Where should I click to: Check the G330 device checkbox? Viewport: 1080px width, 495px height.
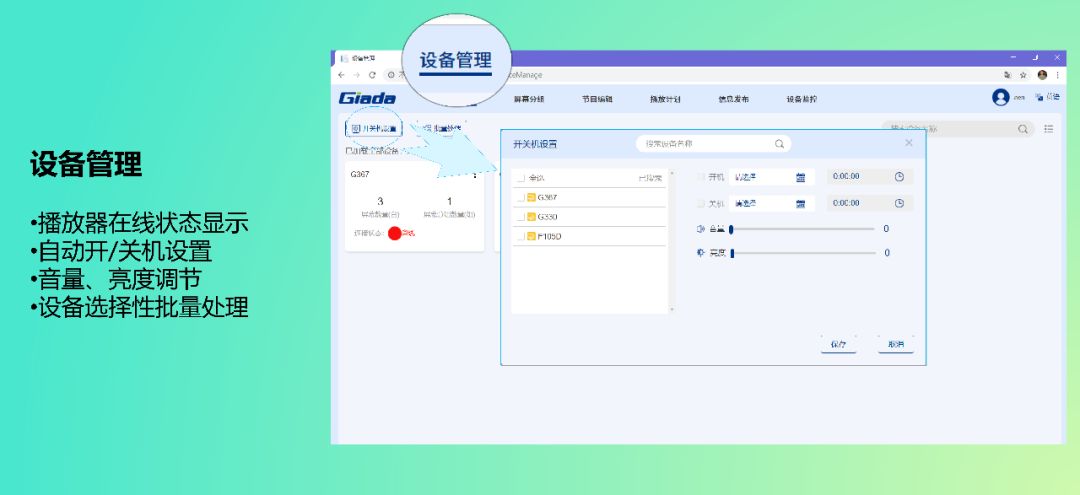(x=520, y=217)
